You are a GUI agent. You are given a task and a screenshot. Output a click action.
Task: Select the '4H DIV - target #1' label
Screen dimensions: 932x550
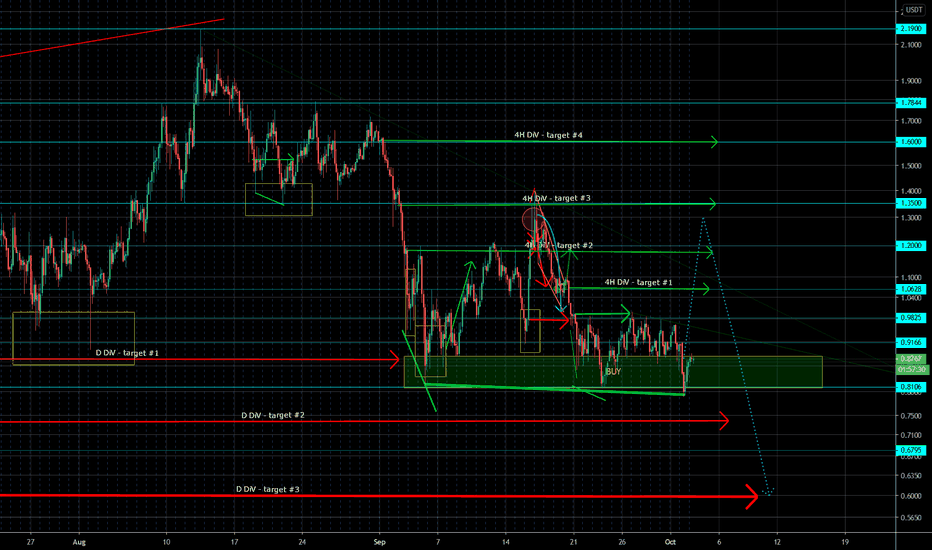click(638, 282)
